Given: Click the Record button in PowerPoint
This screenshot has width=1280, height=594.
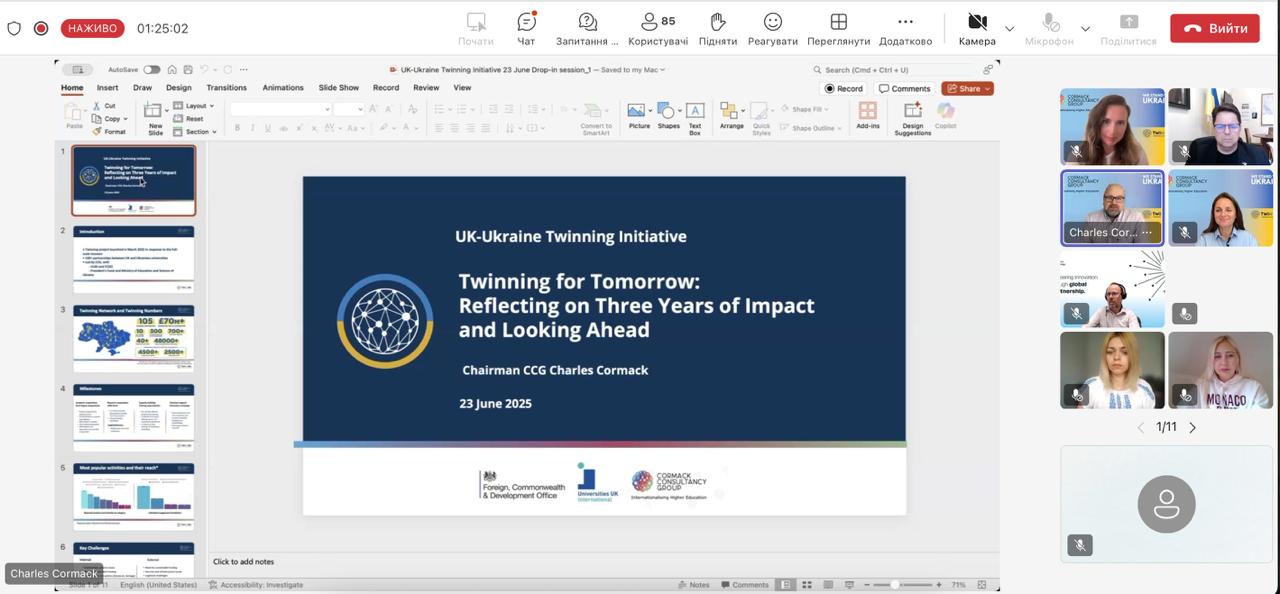Looking at the screenshot, I should click(844, 88).
